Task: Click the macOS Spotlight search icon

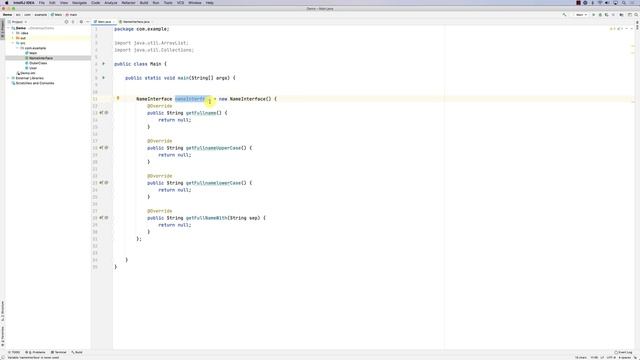Action: click(x=624, y=3)
